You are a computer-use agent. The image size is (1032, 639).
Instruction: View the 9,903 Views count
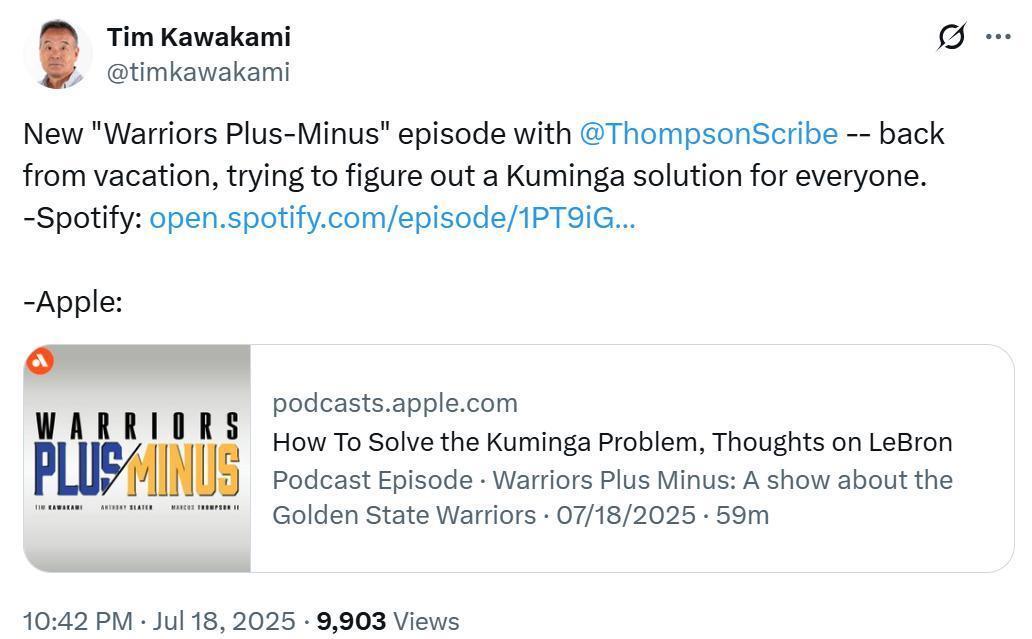(x=388, y=621)
